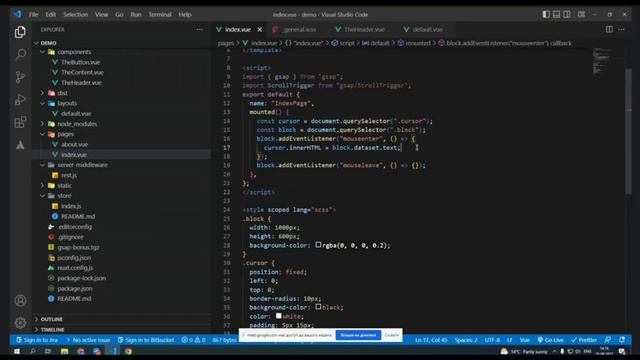Viewport: 640px width, 360px height.
Task: Click blue button in screen-sharing notification
Action: click(x=358, y=335)
